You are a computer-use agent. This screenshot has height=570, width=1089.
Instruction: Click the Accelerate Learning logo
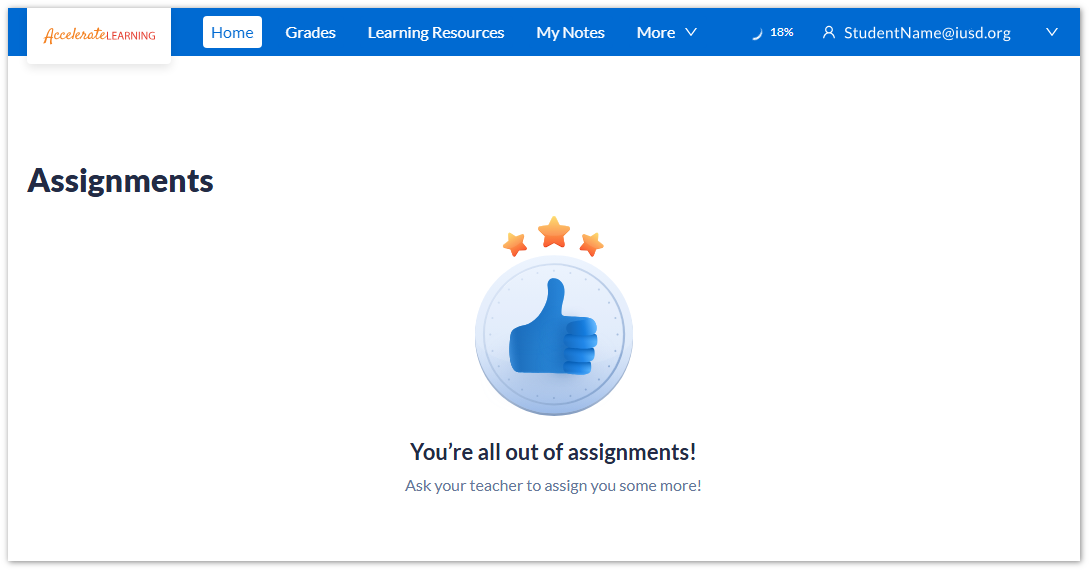99,35
